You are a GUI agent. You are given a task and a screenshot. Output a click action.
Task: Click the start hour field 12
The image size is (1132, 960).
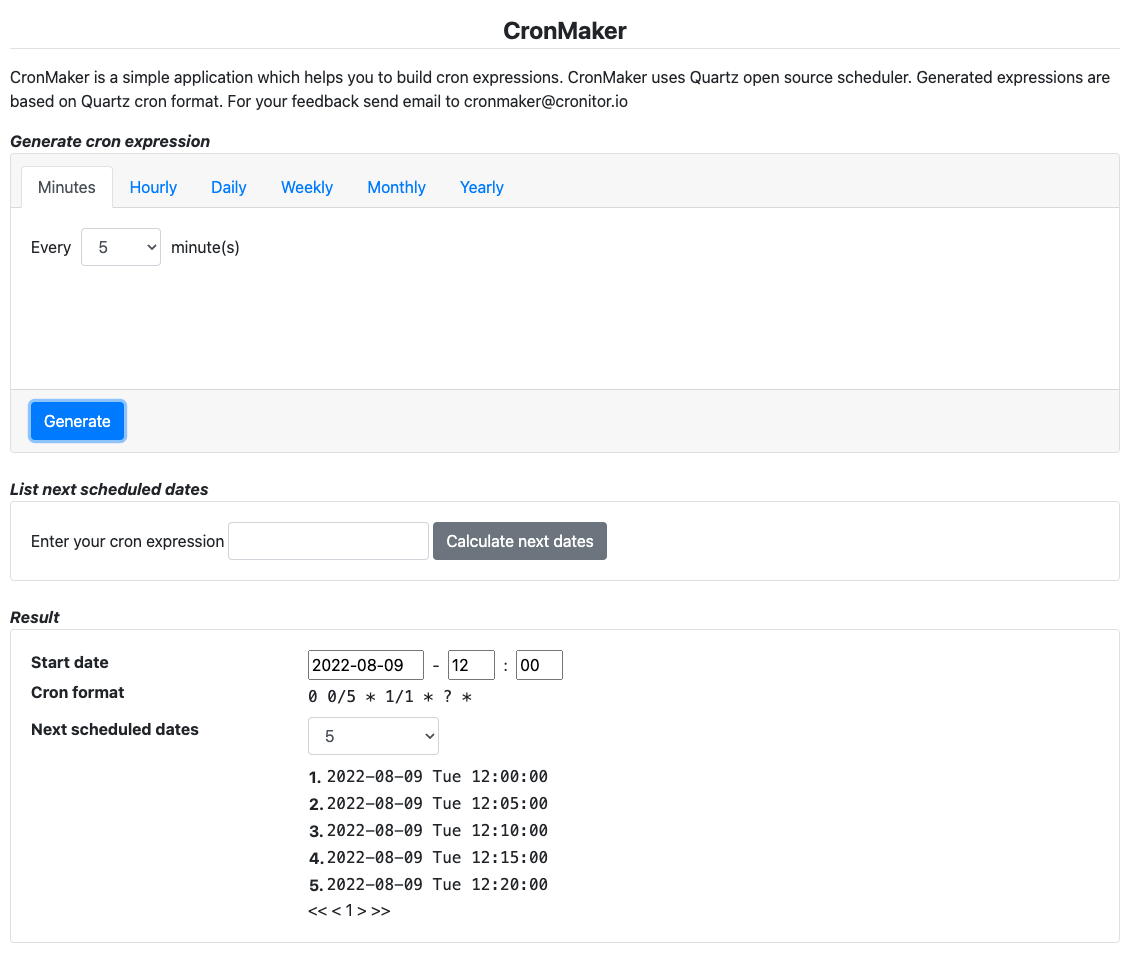point(471,665)
